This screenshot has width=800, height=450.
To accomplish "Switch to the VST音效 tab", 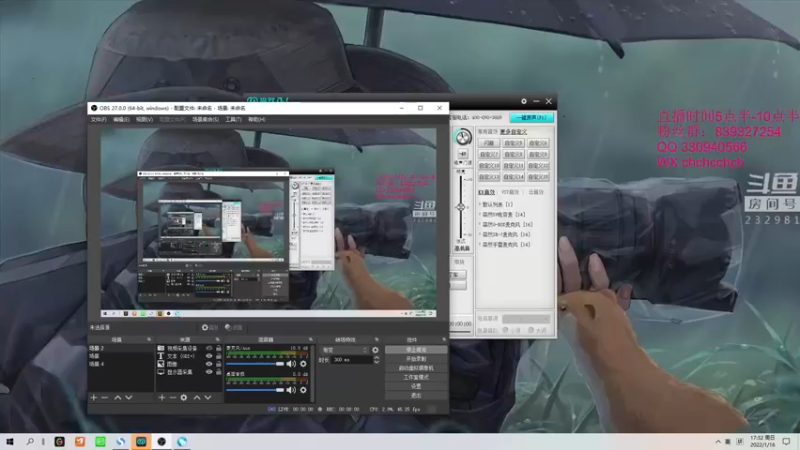I will tap(510, 192).
